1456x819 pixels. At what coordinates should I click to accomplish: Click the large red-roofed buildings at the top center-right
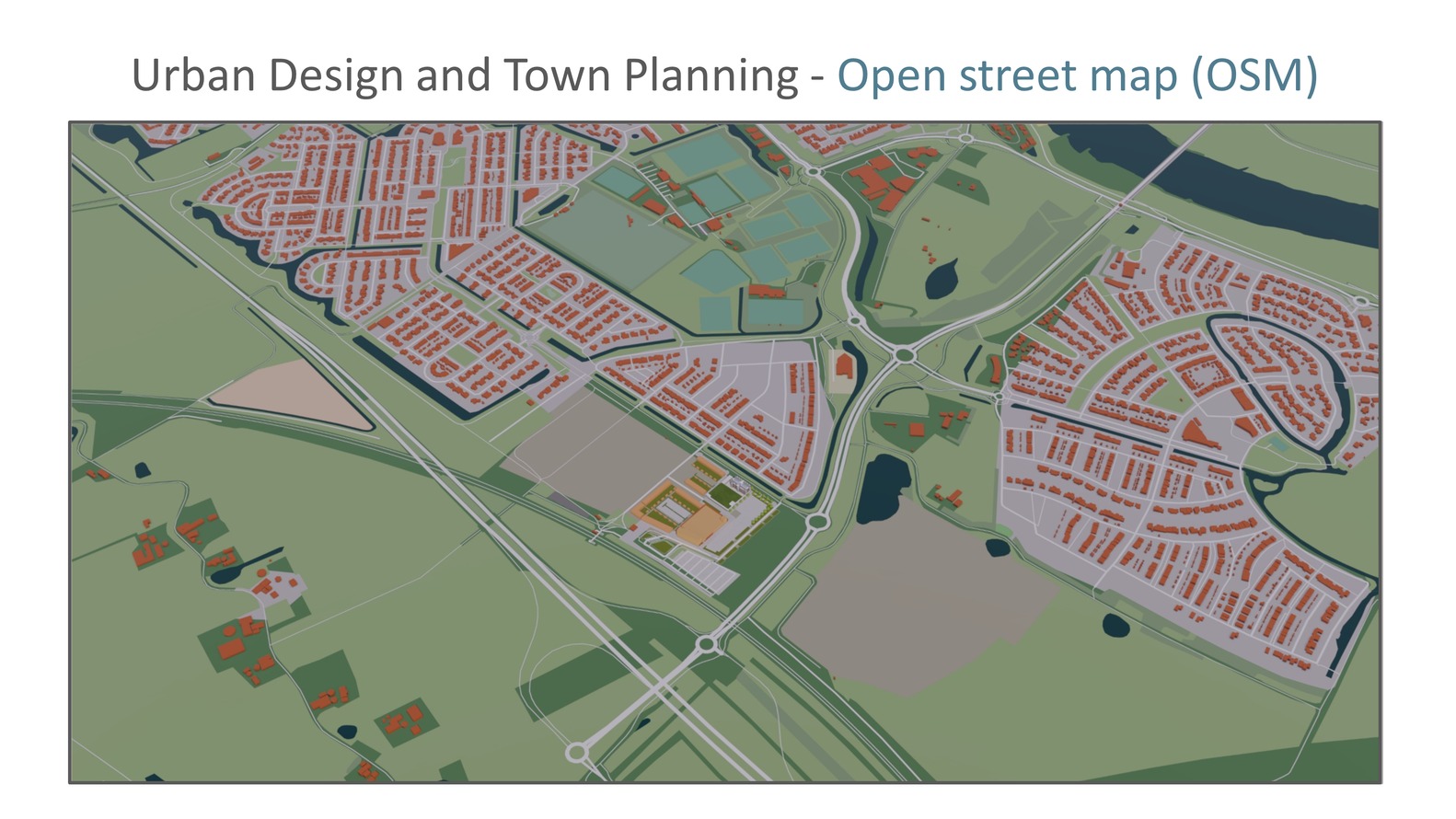pyautogui.click(x=879, y=184)
